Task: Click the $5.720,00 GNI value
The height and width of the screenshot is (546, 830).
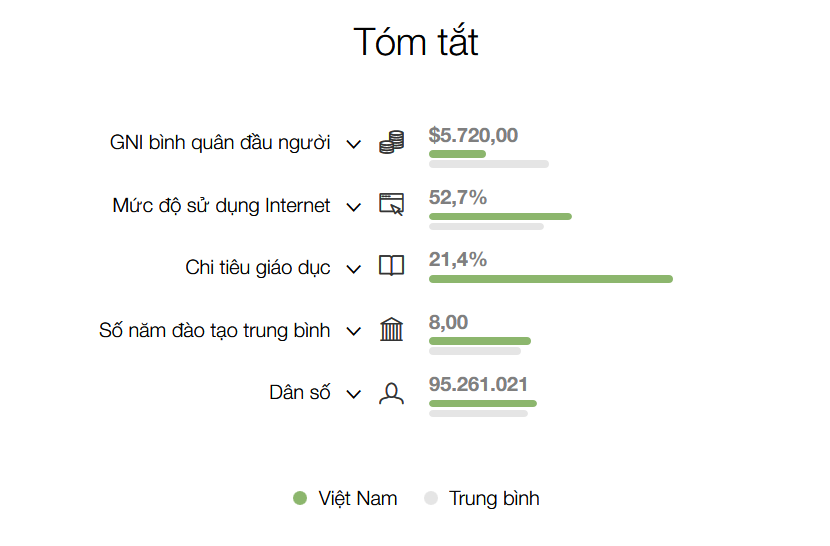Action: [x=473, y=135]
